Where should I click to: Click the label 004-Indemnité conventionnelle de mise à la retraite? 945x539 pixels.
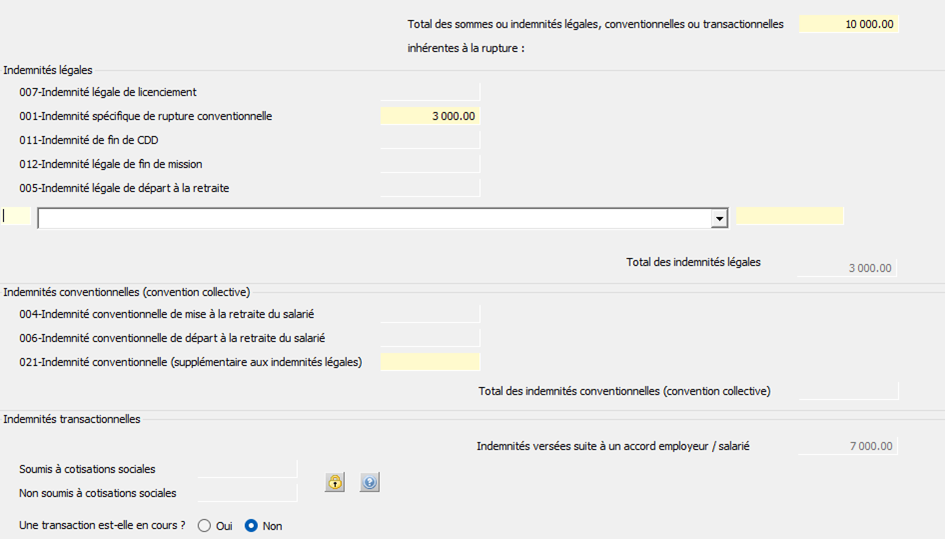[x=166, y=314]
